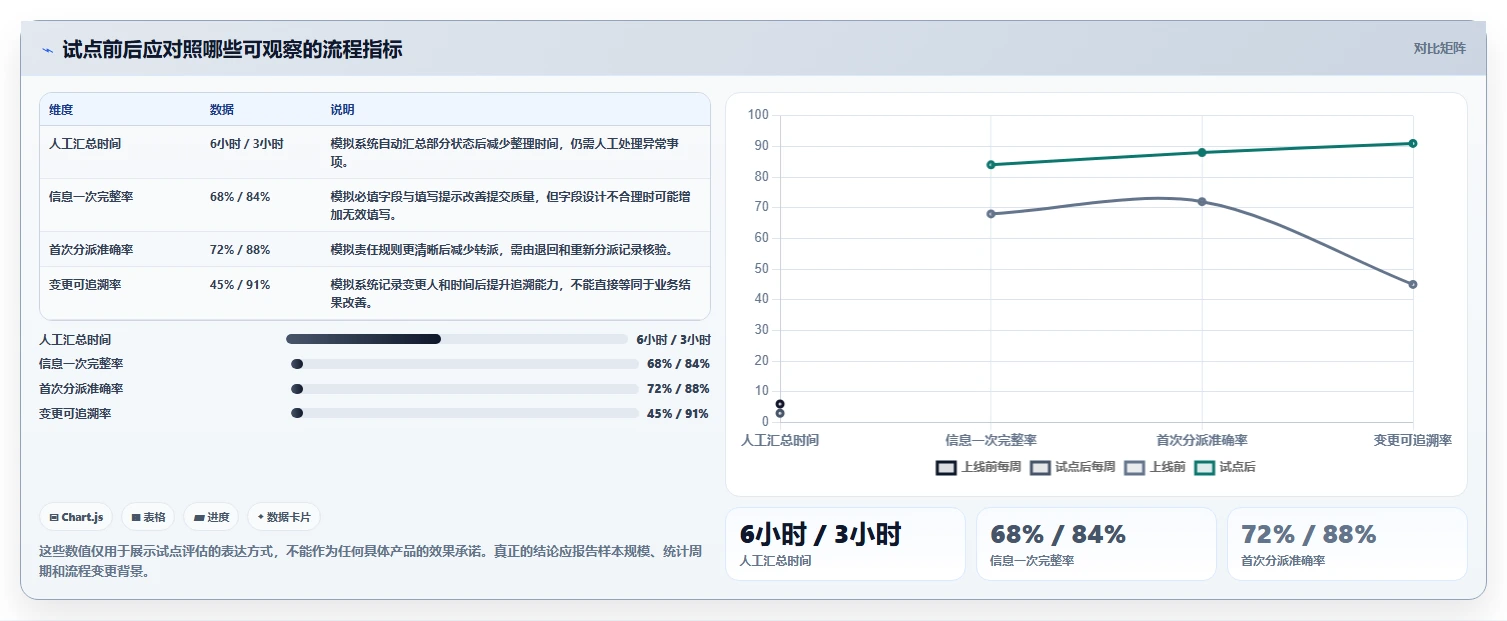The height and width of the screenshot is (621, 1507).
Task: Click the 进度 chip
Action: (211, 517)
